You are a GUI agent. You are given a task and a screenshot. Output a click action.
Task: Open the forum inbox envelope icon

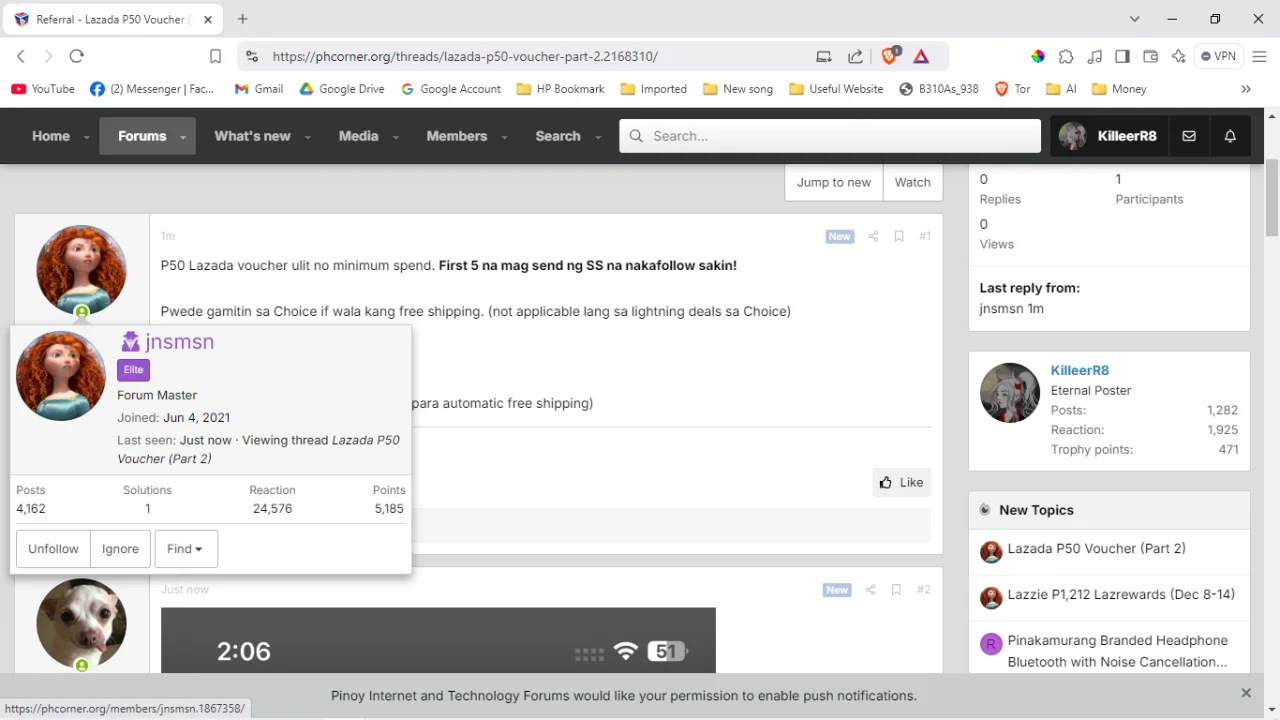(1189, 136)
